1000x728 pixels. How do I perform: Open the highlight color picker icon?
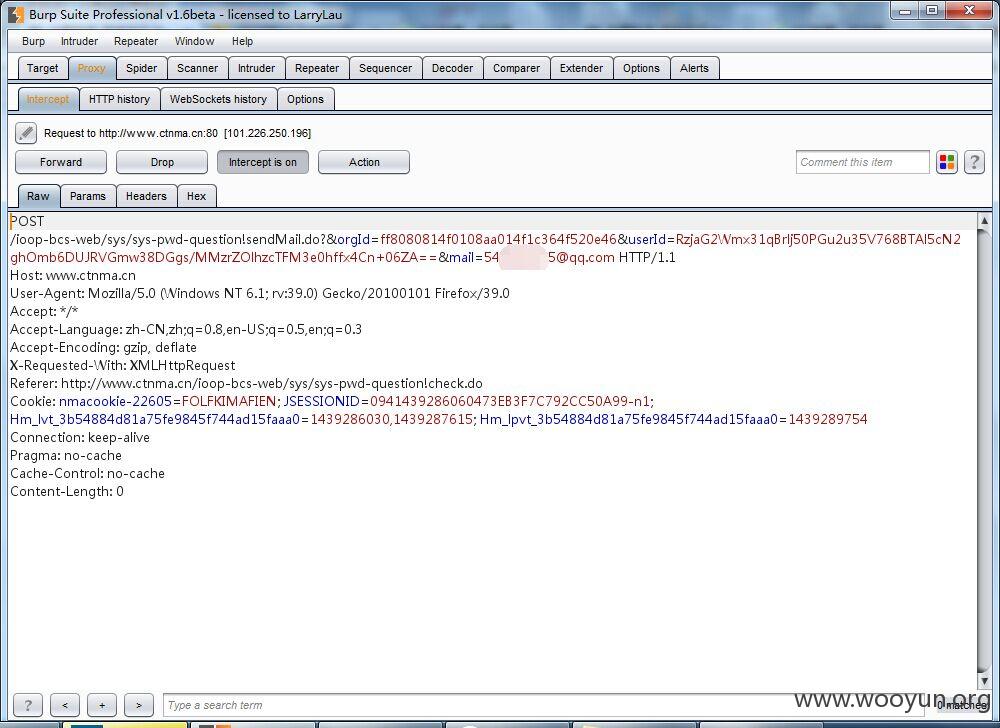click(947, 162)
